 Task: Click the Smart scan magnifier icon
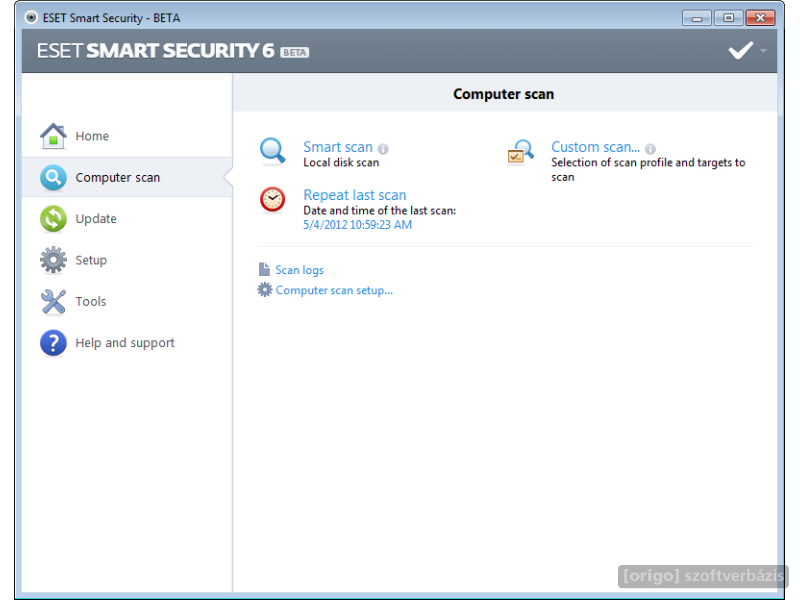272,151
